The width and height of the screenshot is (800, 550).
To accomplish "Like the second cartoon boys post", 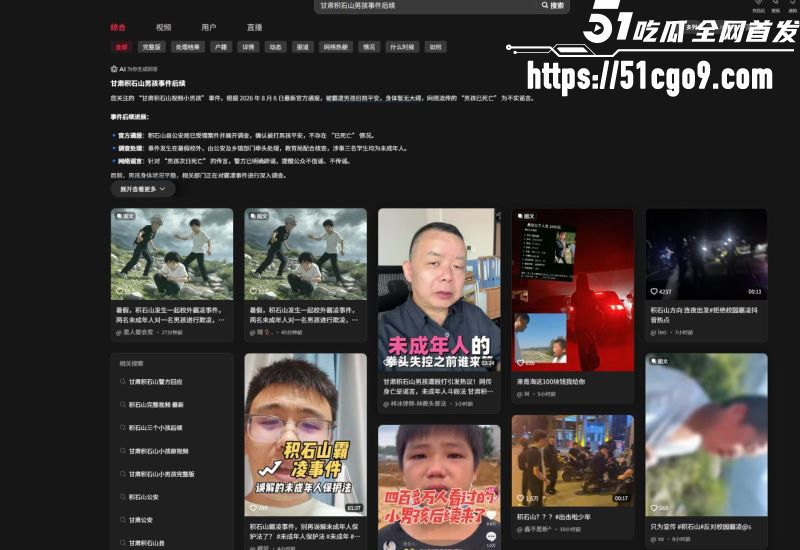I will click(x=254, y=291).
